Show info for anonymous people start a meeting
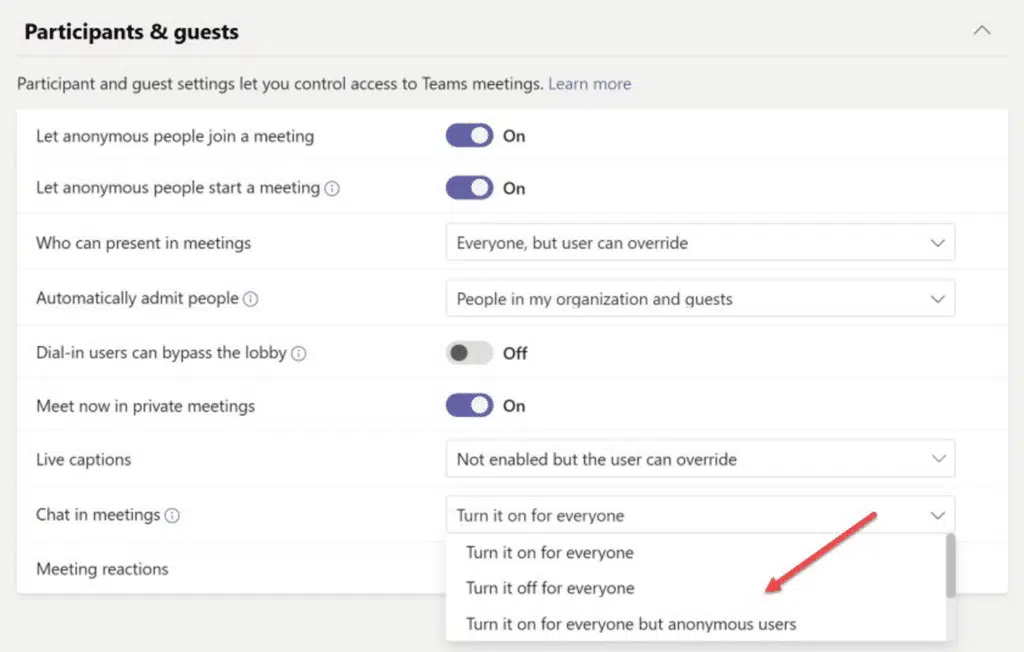This screenshot has height=652, width=1024. pyautogui.click(x=332, y=189)
